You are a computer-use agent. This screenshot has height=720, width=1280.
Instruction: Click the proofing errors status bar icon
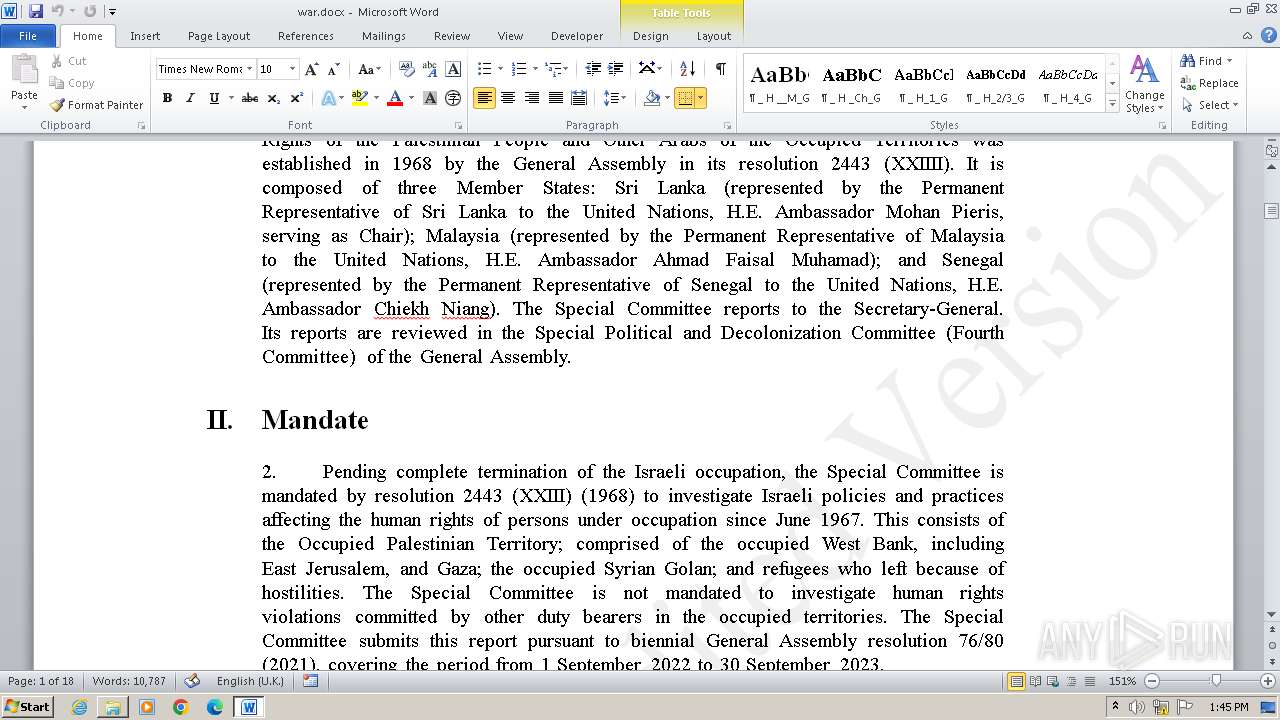pos(191,681)
